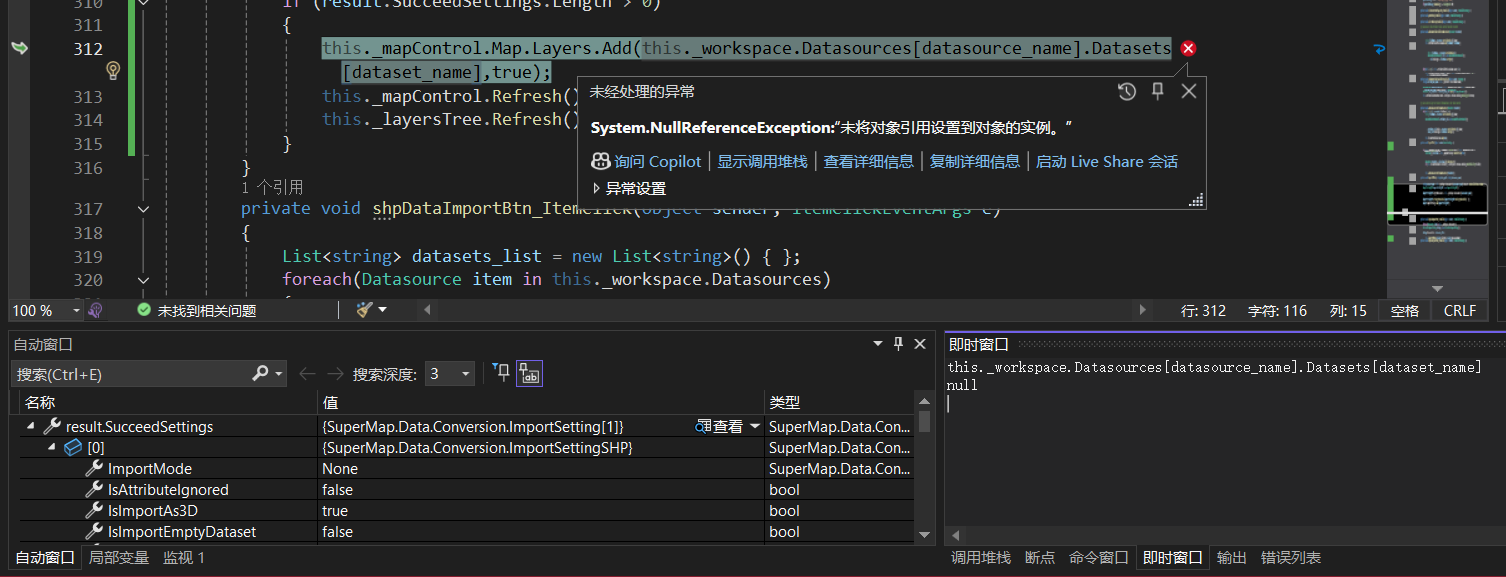Viewport: 1506px width, 577px height.
Task: Open the 查看 visualizer dropdown arrow
Action: [x=755, y=427]
